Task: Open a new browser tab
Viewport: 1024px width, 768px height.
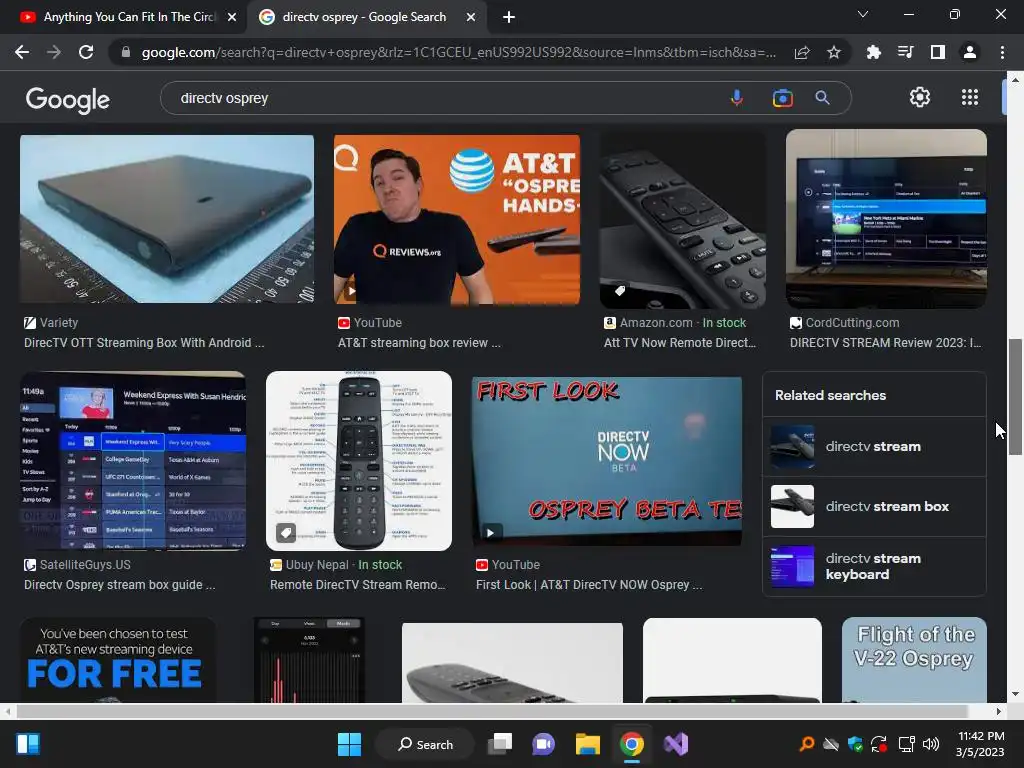Action: (509, 17)
